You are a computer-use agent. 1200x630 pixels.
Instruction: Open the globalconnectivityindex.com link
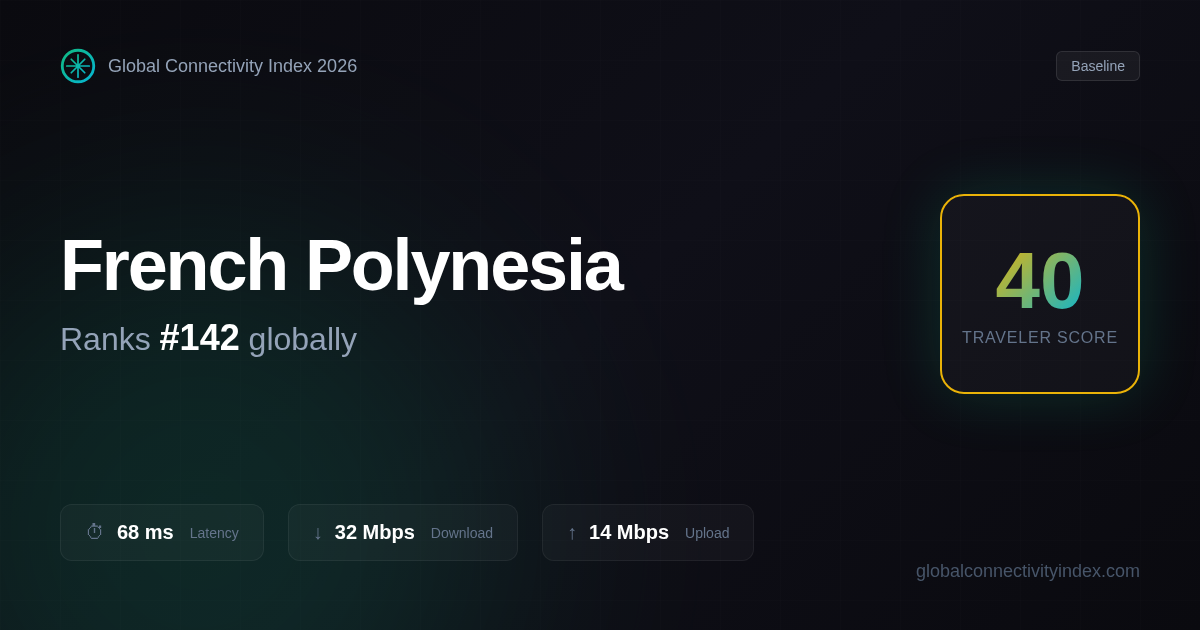point(1027,571)
